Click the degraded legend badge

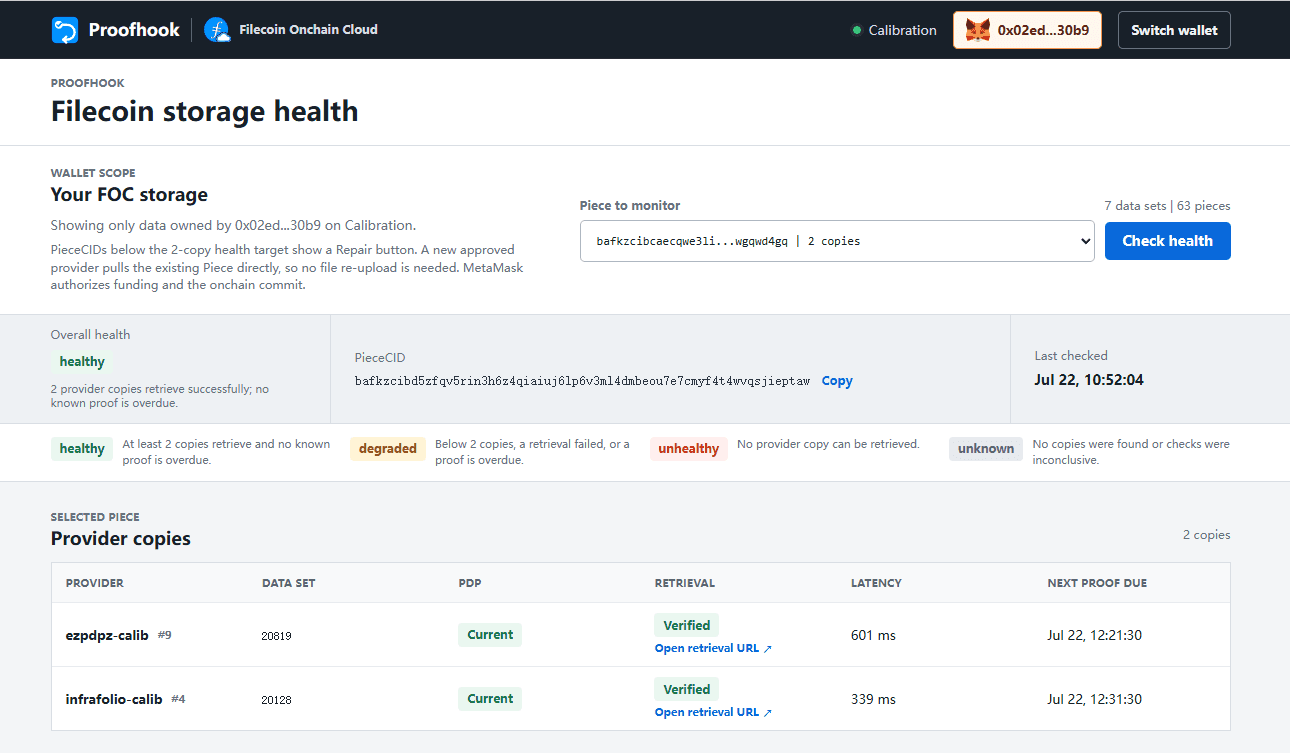[388, 449]
